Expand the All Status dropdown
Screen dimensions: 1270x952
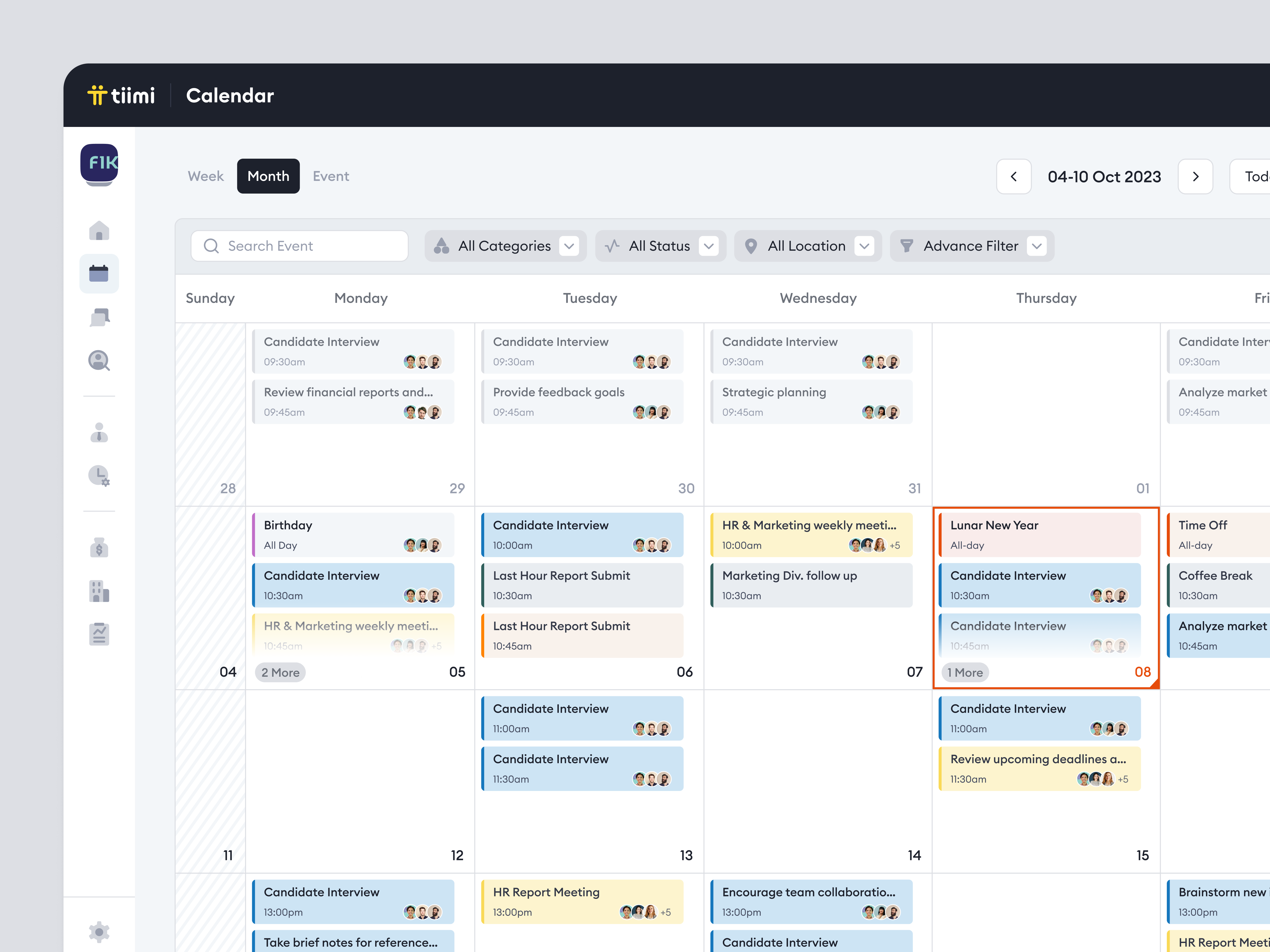(660, 246)
